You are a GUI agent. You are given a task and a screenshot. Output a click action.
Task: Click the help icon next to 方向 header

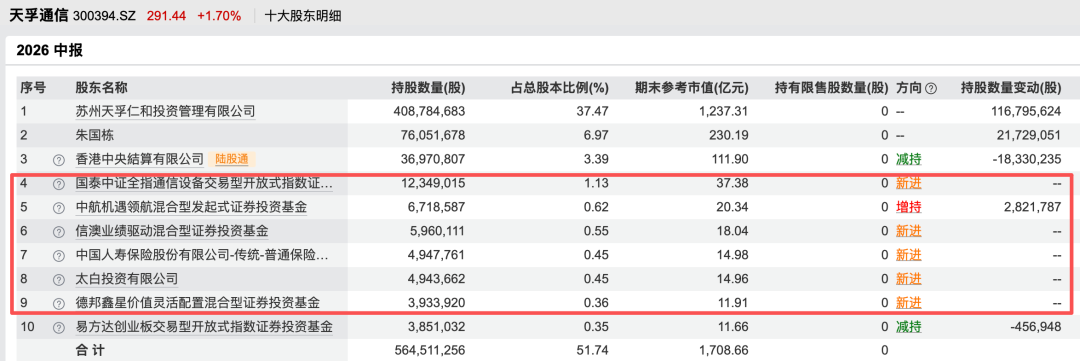931,88
